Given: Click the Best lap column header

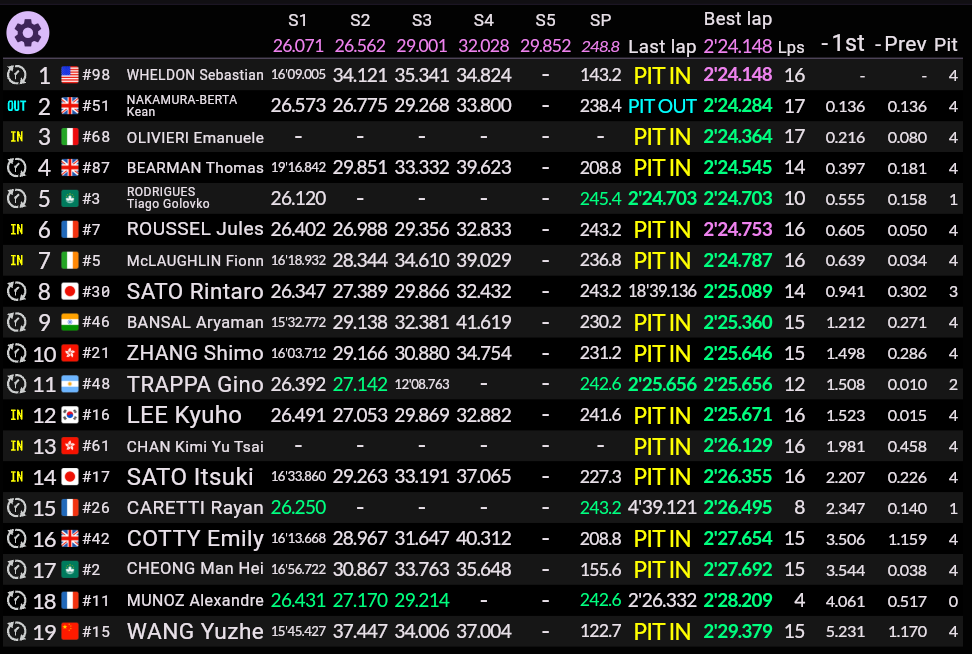Looking at the screenshot, I should tap(737, 19).
